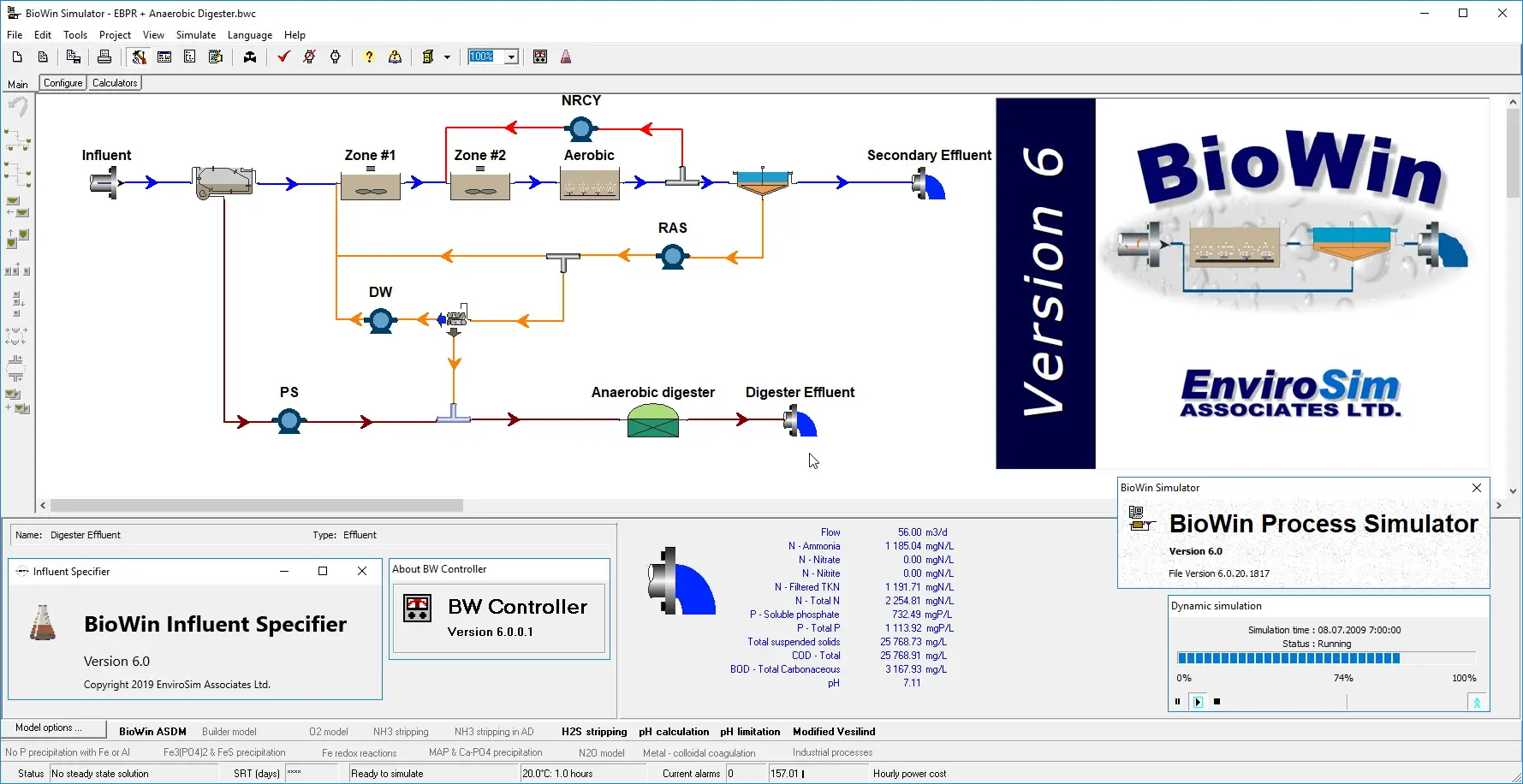Viewport: 1523px width, 784px height.
Task: Click the wristwatch dynamic simulation icon
Action: point(336,56)
